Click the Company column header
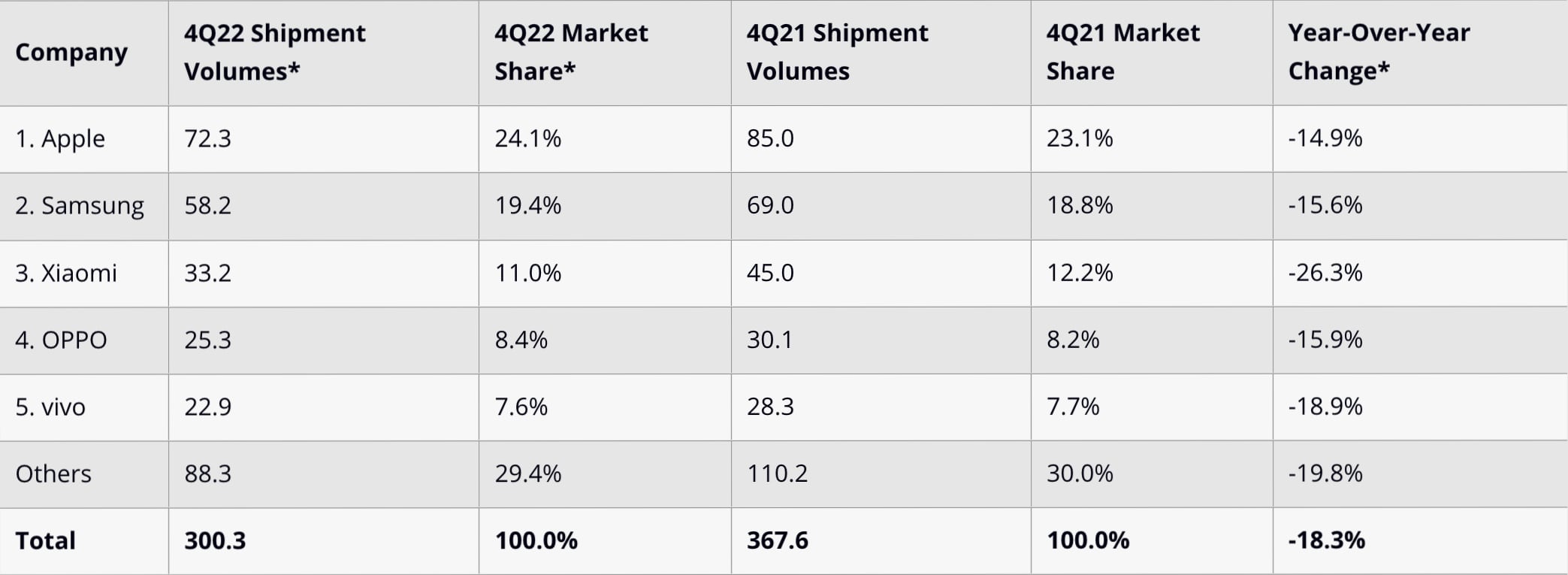Image resolution: width=1568 pixels, height=575 pixels. tap(71, 52)
